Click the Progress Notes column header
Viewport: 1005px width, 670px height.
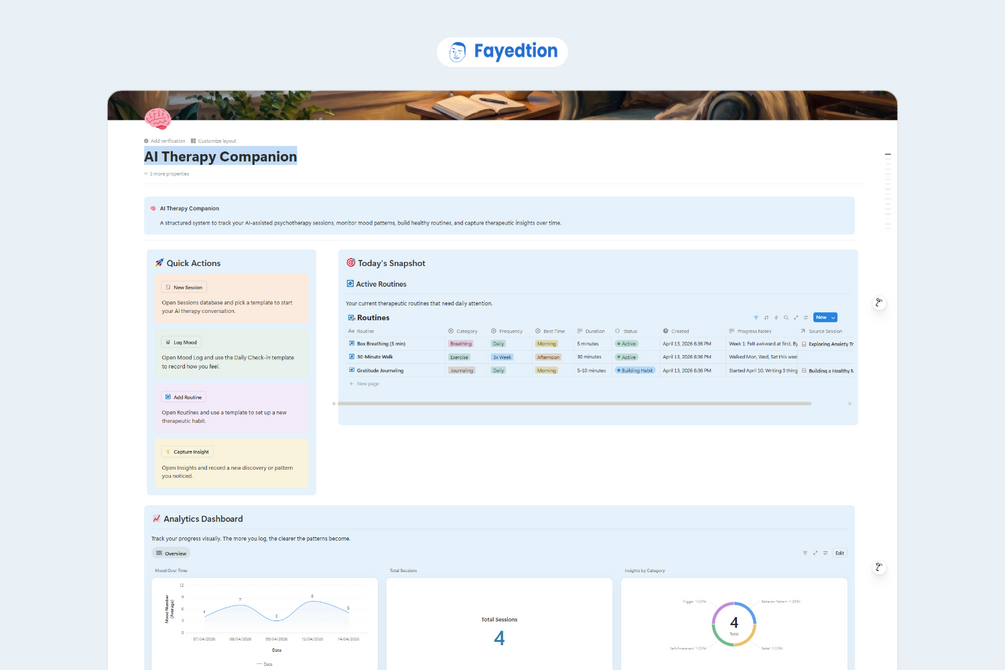click(x=751, y=331)
